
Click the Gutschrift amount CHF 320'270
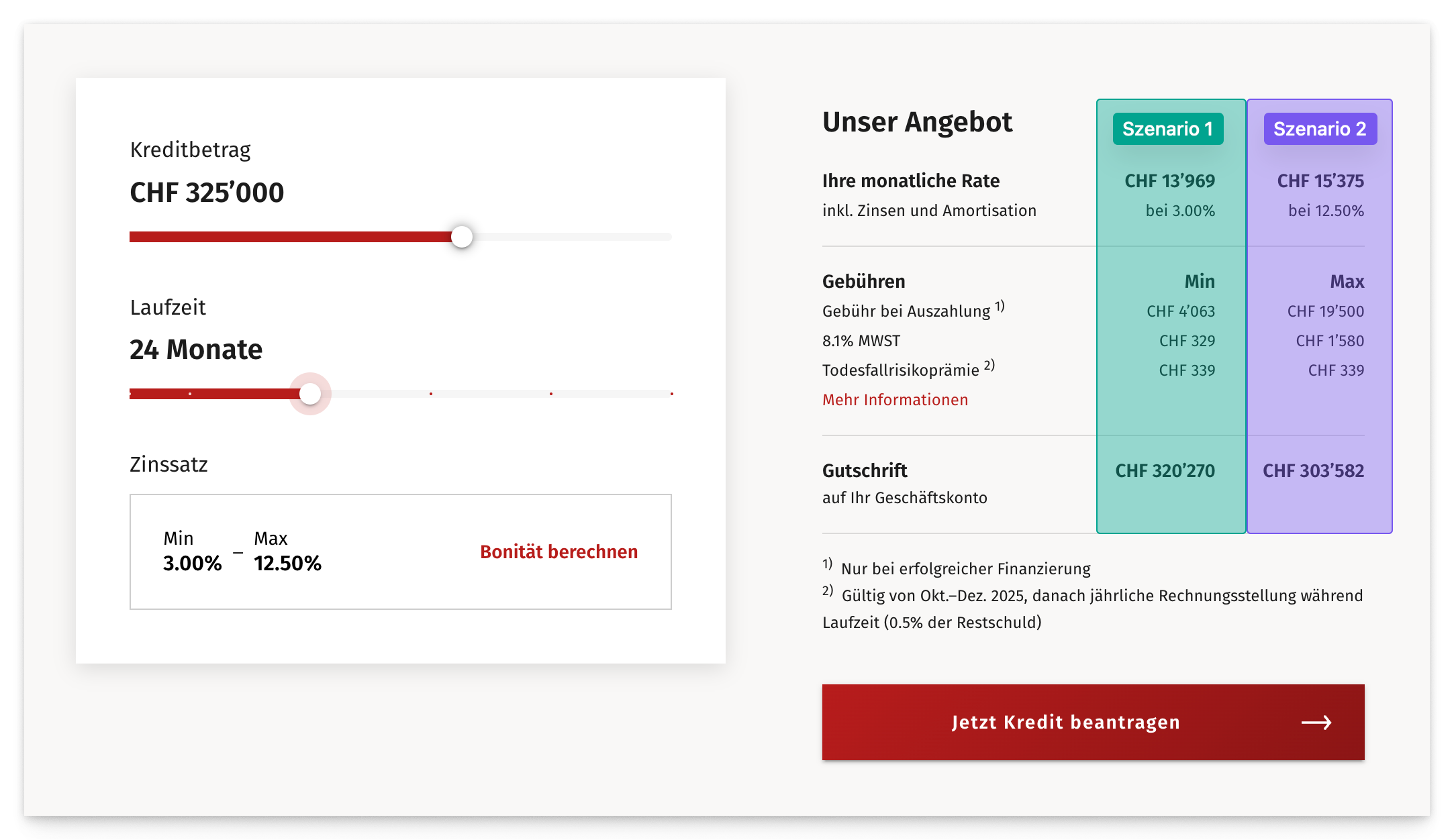[x=1165, y=471]
